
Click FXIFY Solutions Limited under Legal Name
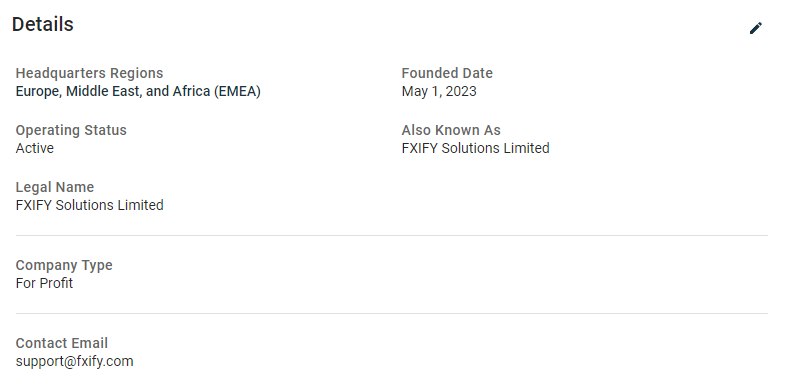[x=90, y=205]
